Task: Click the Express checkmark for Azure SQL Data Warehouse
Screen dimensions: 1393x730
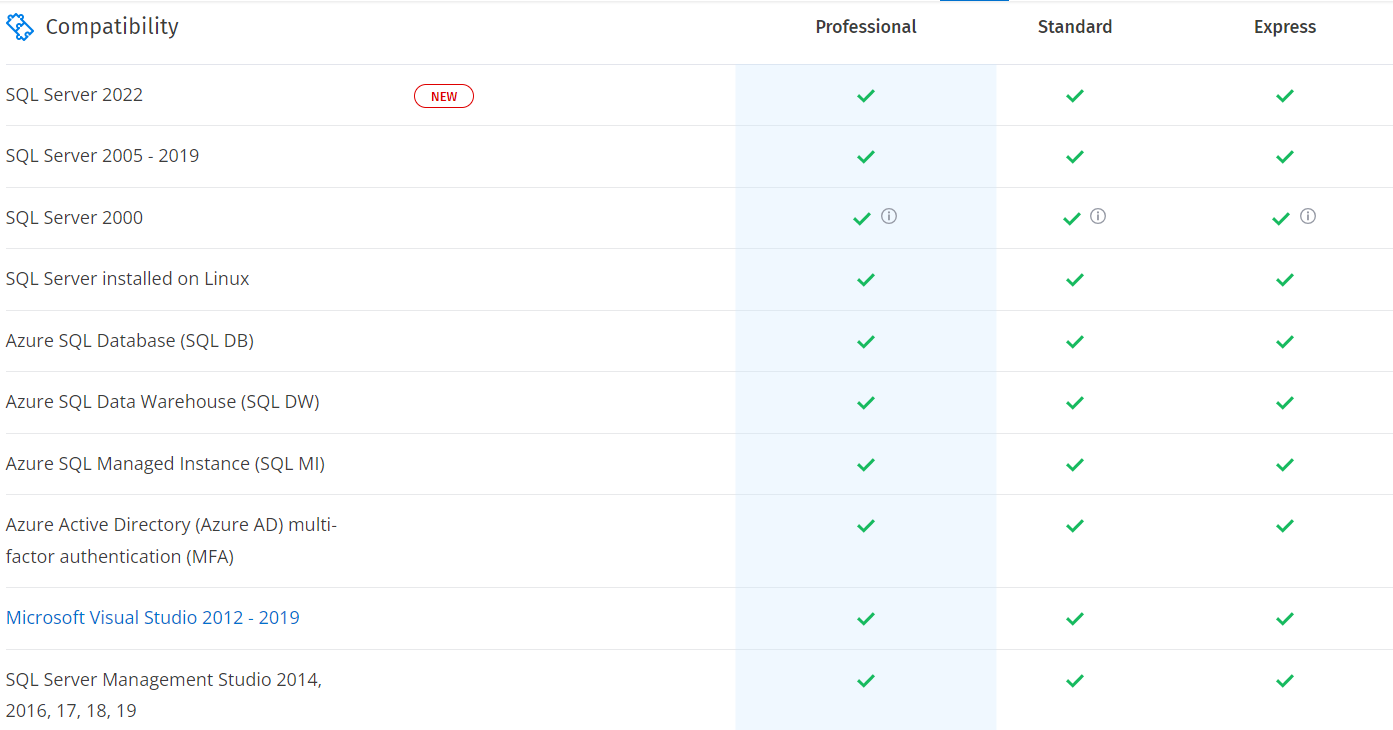Action: (1285, 403)
